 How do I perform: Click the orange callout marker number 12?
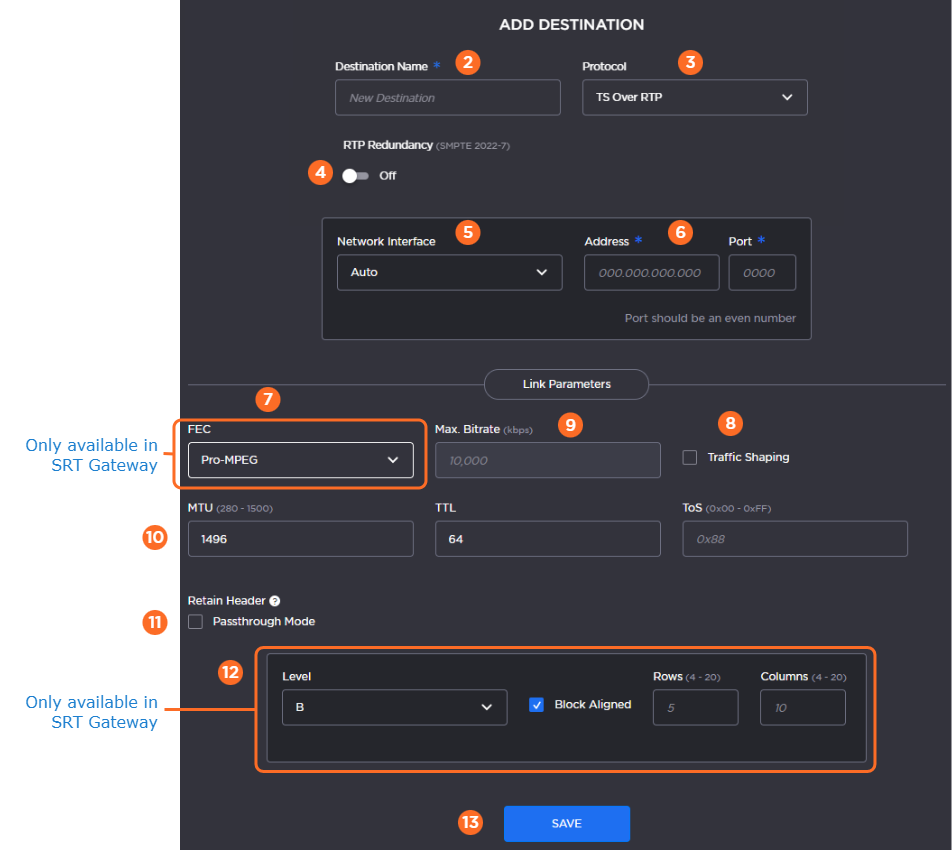coord(231,672)
